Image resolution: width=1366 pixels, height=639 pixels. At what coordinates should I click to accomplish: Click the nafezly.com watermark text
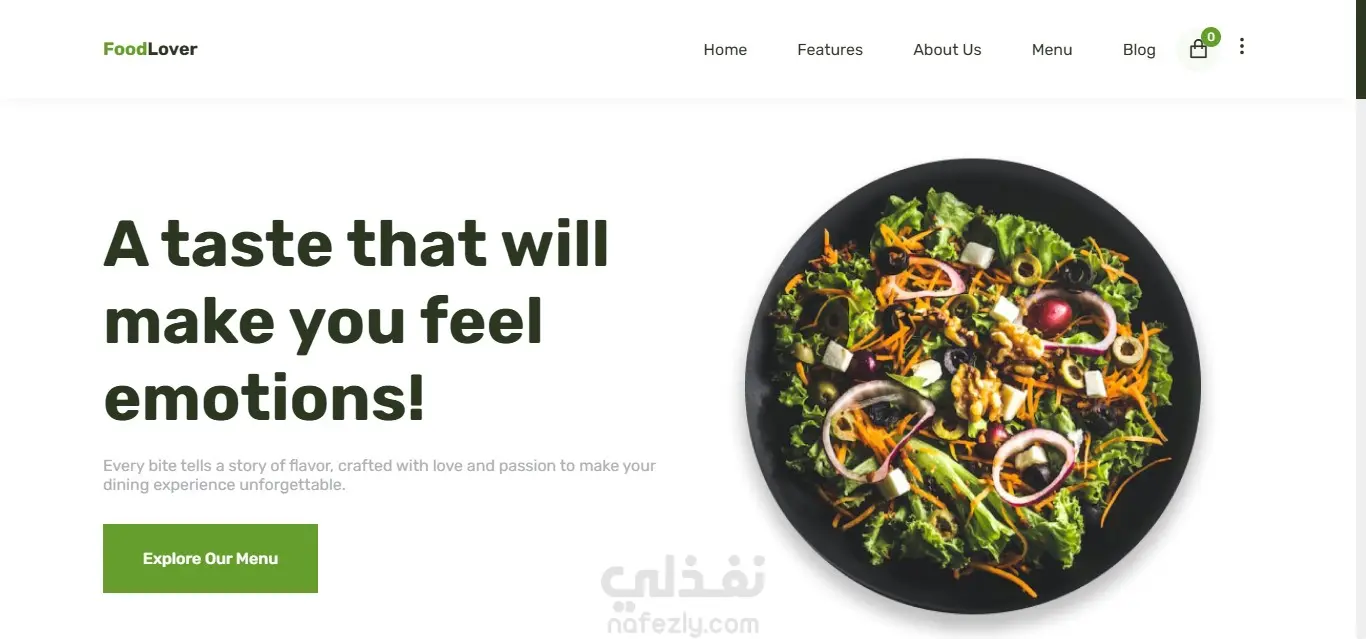pos(680,626)
